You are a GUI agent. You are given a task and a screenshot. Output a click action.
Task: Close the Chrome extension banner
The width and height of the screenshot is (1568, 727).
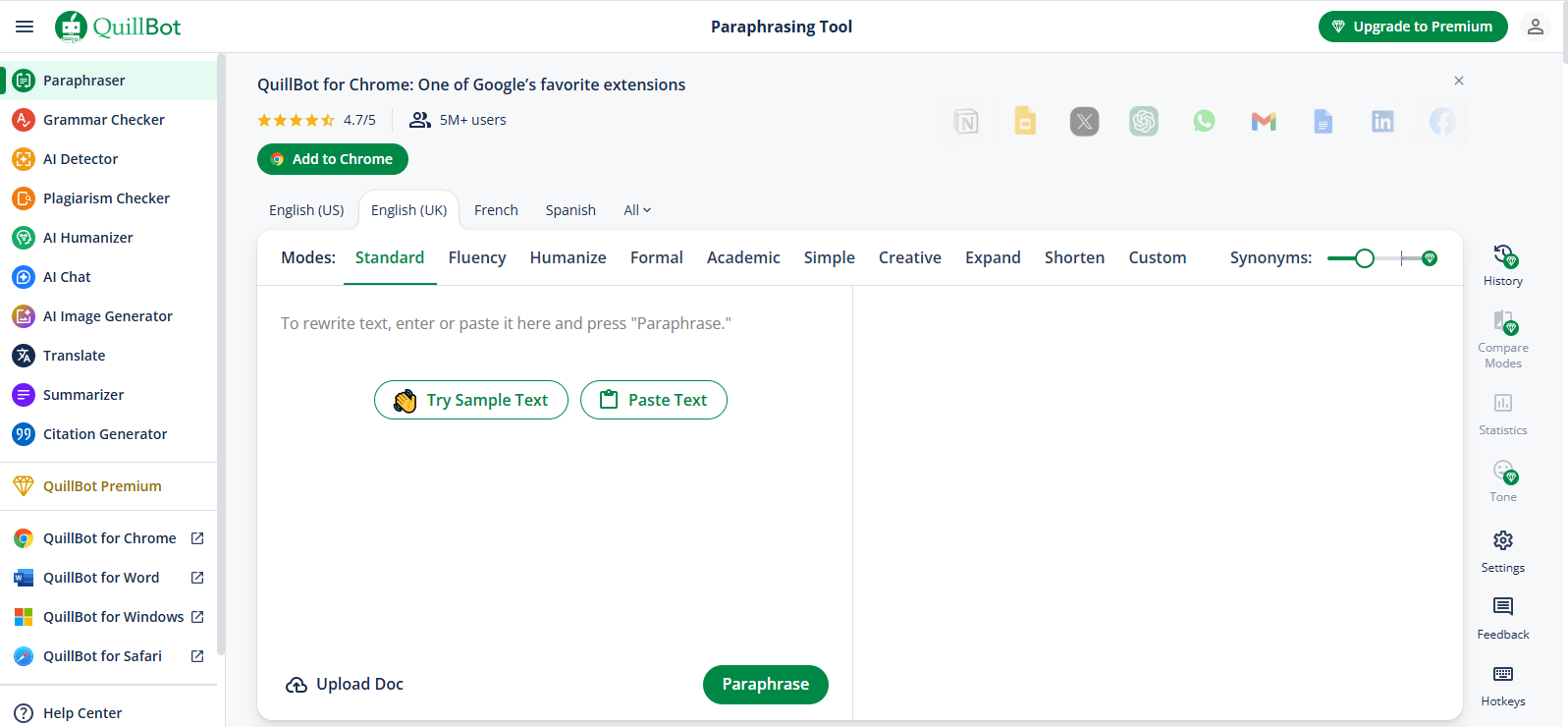(1459, 81)
